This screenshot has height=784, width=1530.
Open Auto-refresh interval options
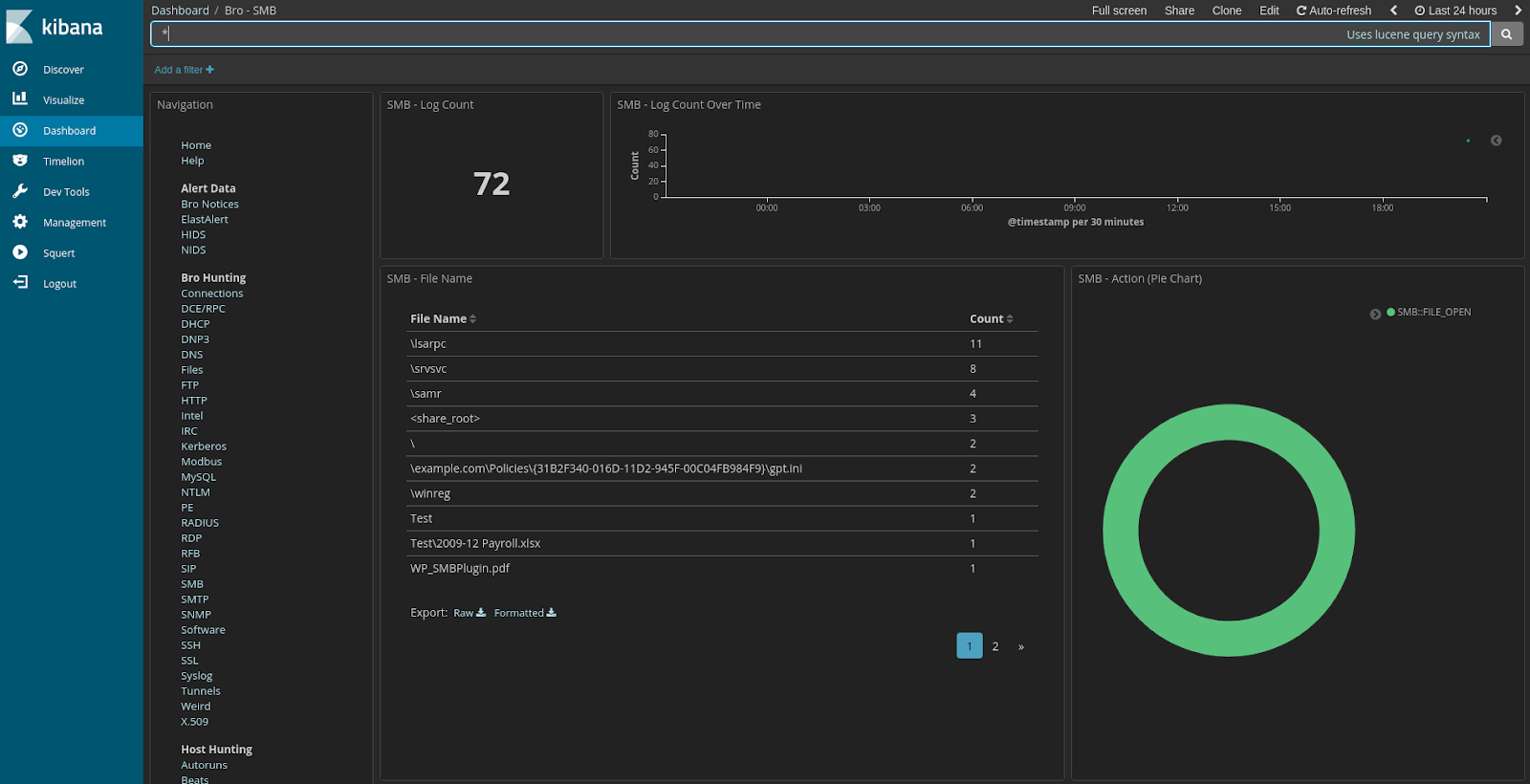1333,11
